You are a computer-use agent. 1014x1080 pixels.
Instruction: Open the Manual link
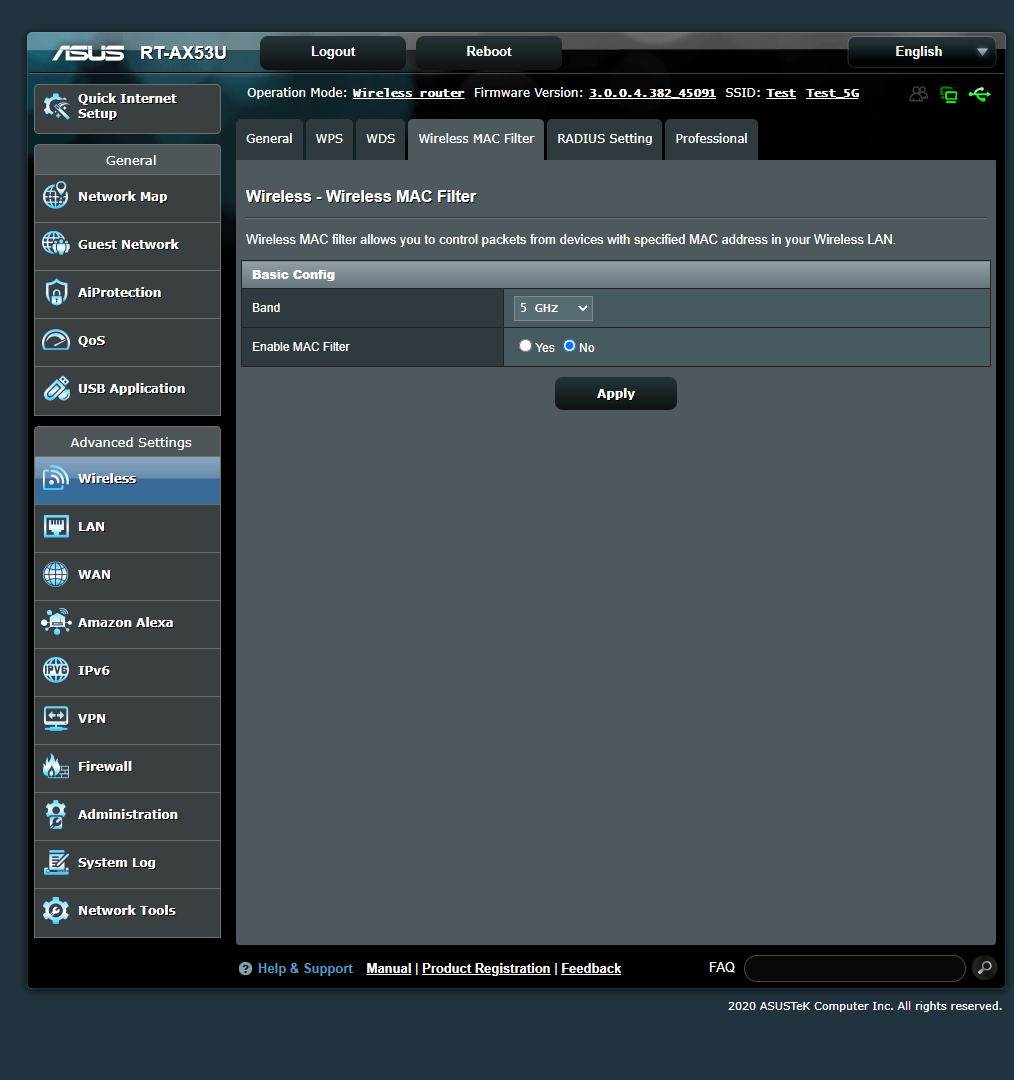[x=389, y=968]
